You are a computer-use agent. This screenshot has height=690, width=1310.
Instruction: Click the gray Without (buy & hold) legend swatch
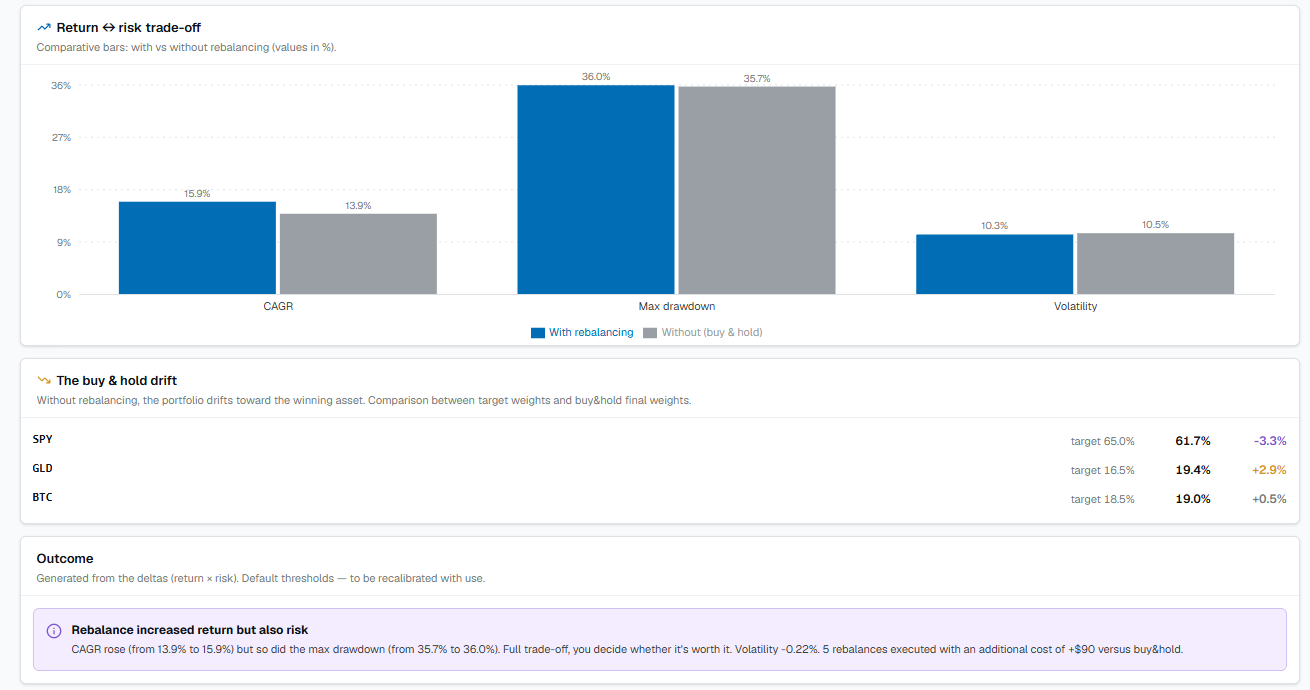(x=650, y=333)
